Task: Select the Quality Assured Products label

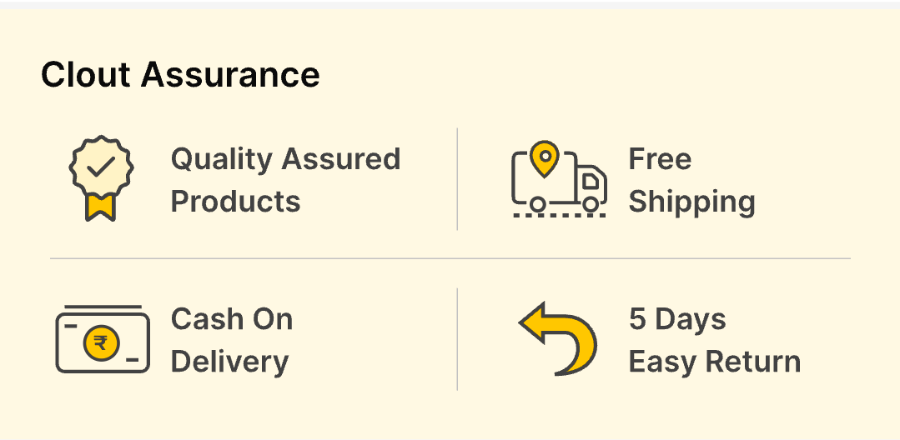Action: [x=285, y=180]
